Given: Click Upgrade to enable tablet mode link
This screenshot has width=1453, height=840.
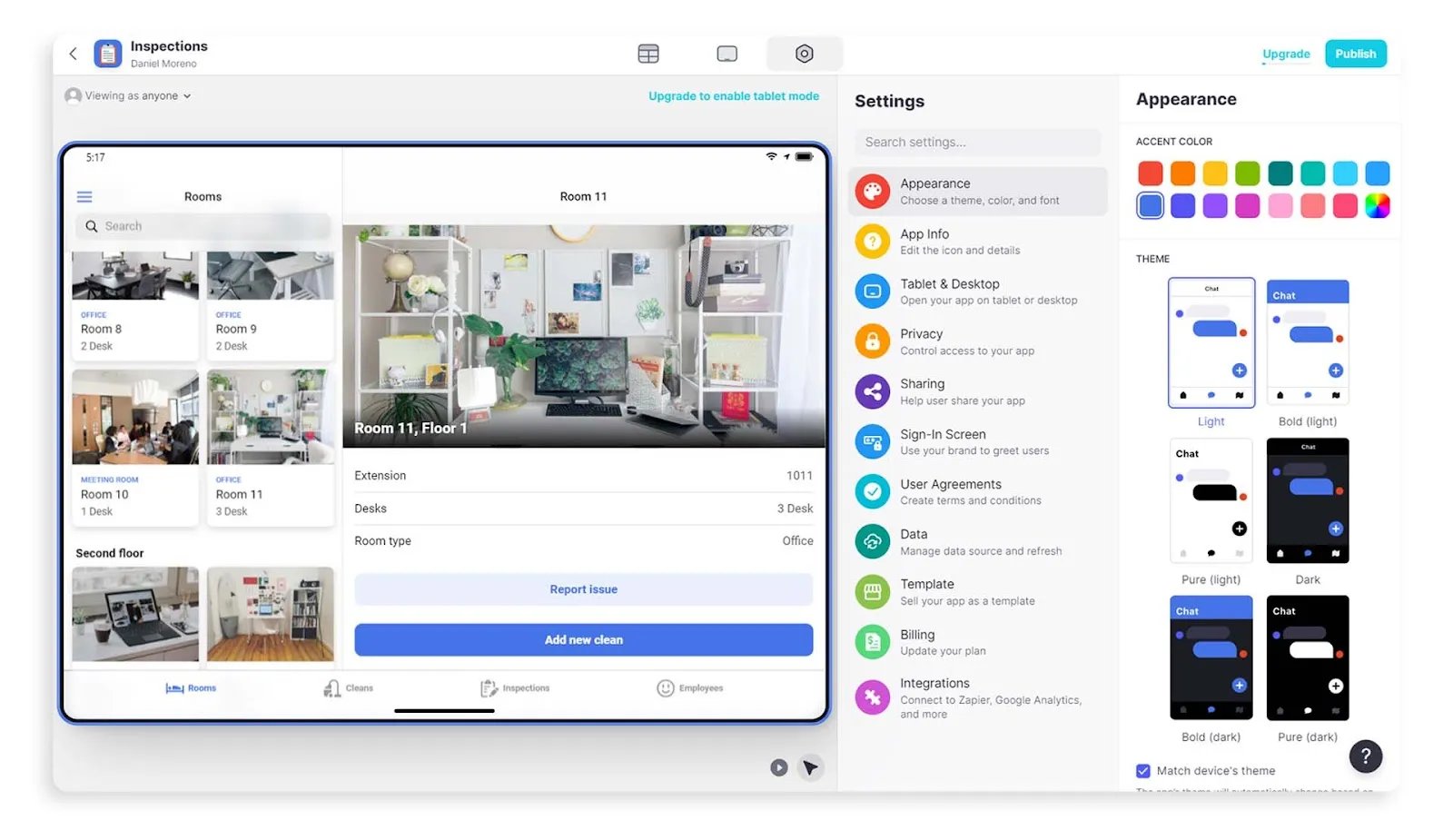Looking at the screenshot, I should pos(734,96).
